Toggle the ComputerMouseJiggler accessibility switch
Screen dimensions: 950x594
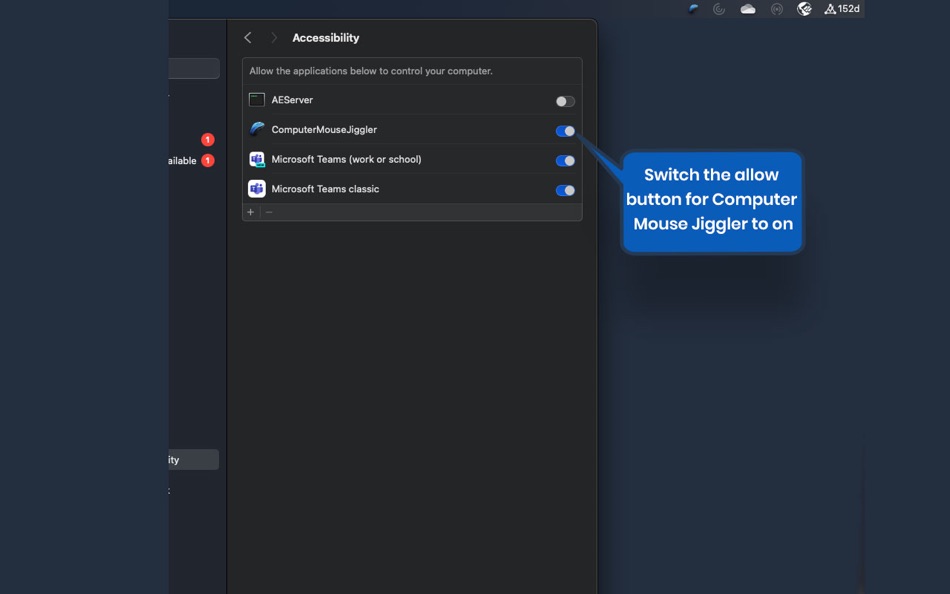pos(565,131)
